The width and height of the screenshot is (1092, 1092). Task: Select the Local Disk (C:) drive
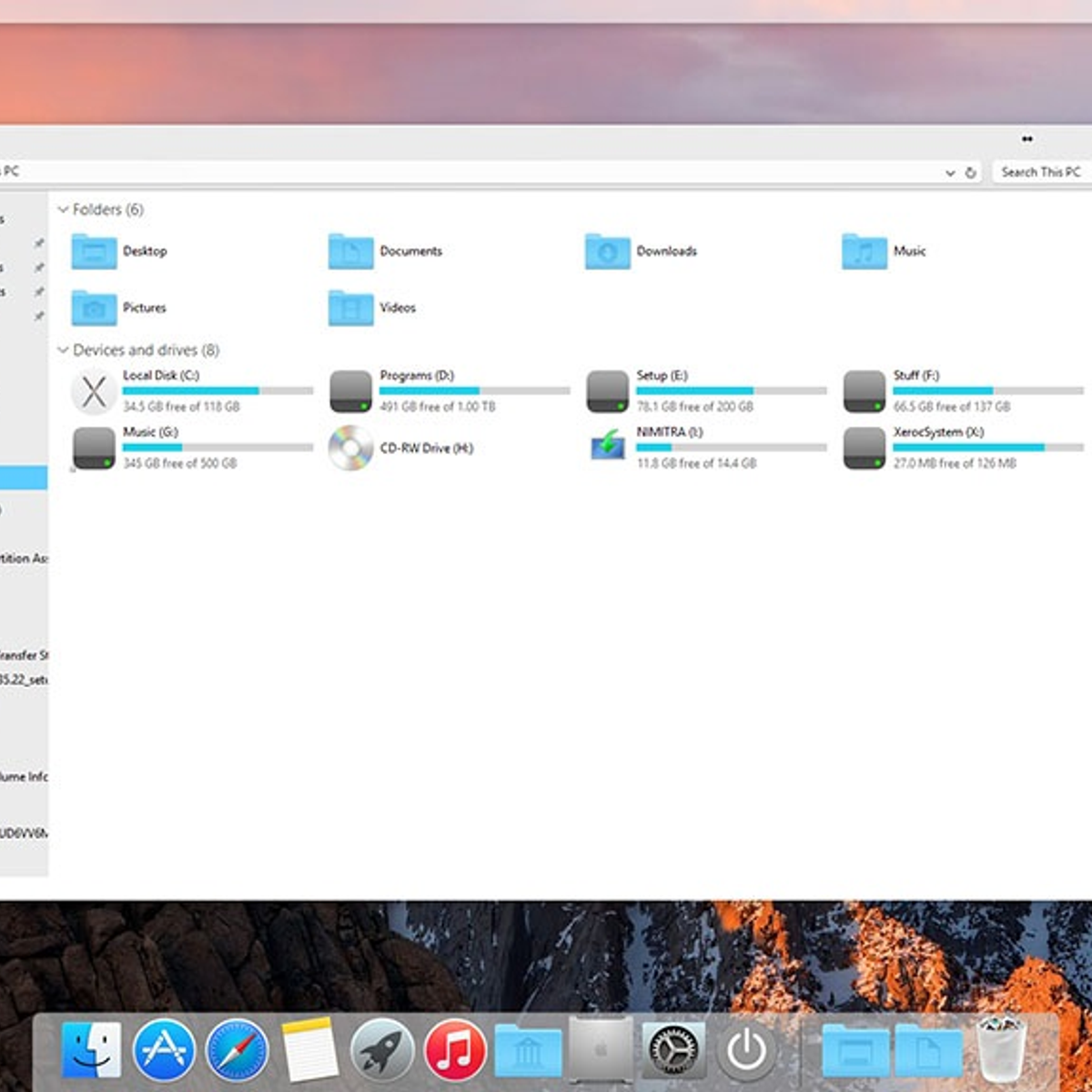pos(95,391)
